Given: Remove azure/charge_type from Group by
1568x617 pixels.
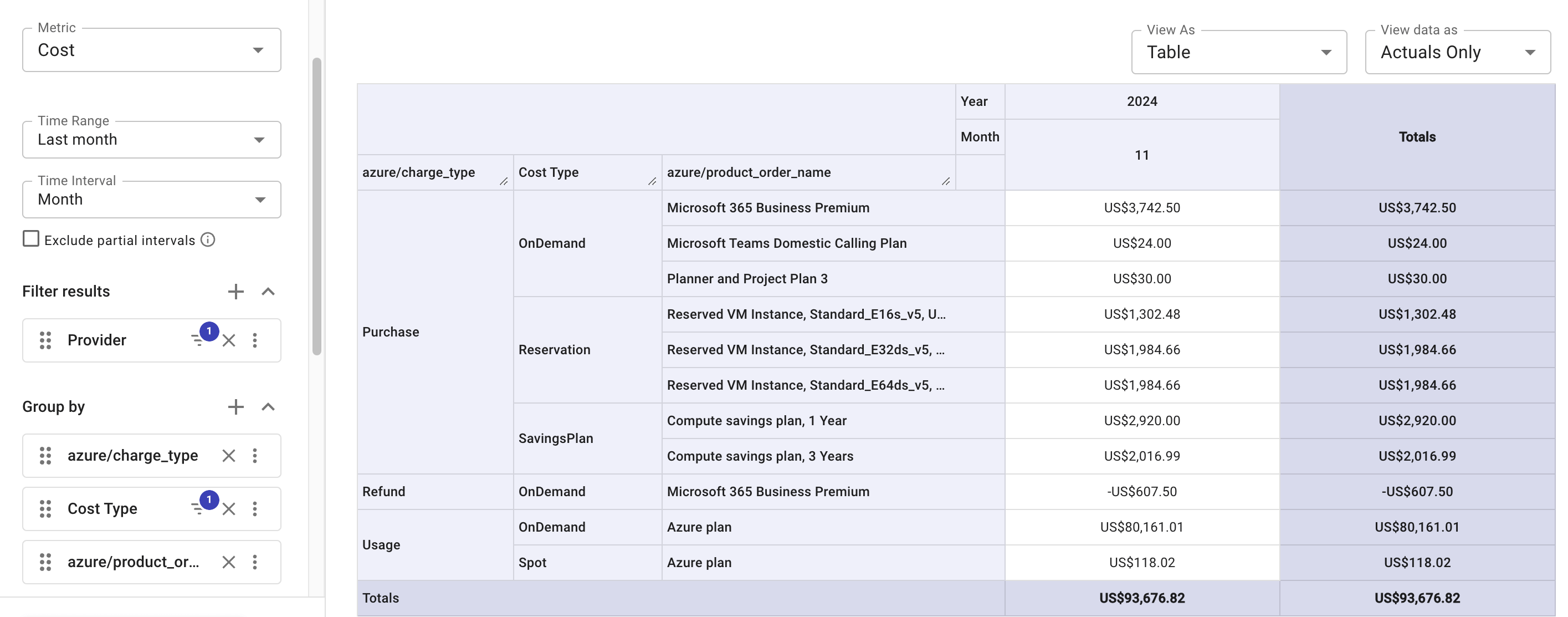Looking at the screenshot, I should [229, 456].
